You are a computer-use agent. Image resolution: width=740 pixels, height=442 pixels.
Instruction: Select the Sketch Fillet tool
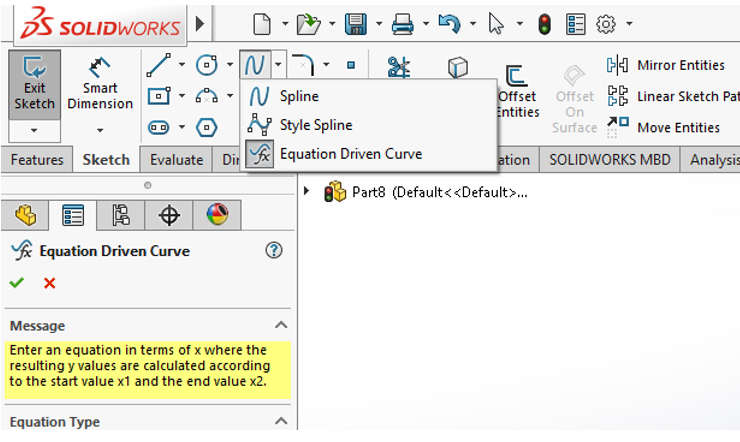click(x=303, y=65)
